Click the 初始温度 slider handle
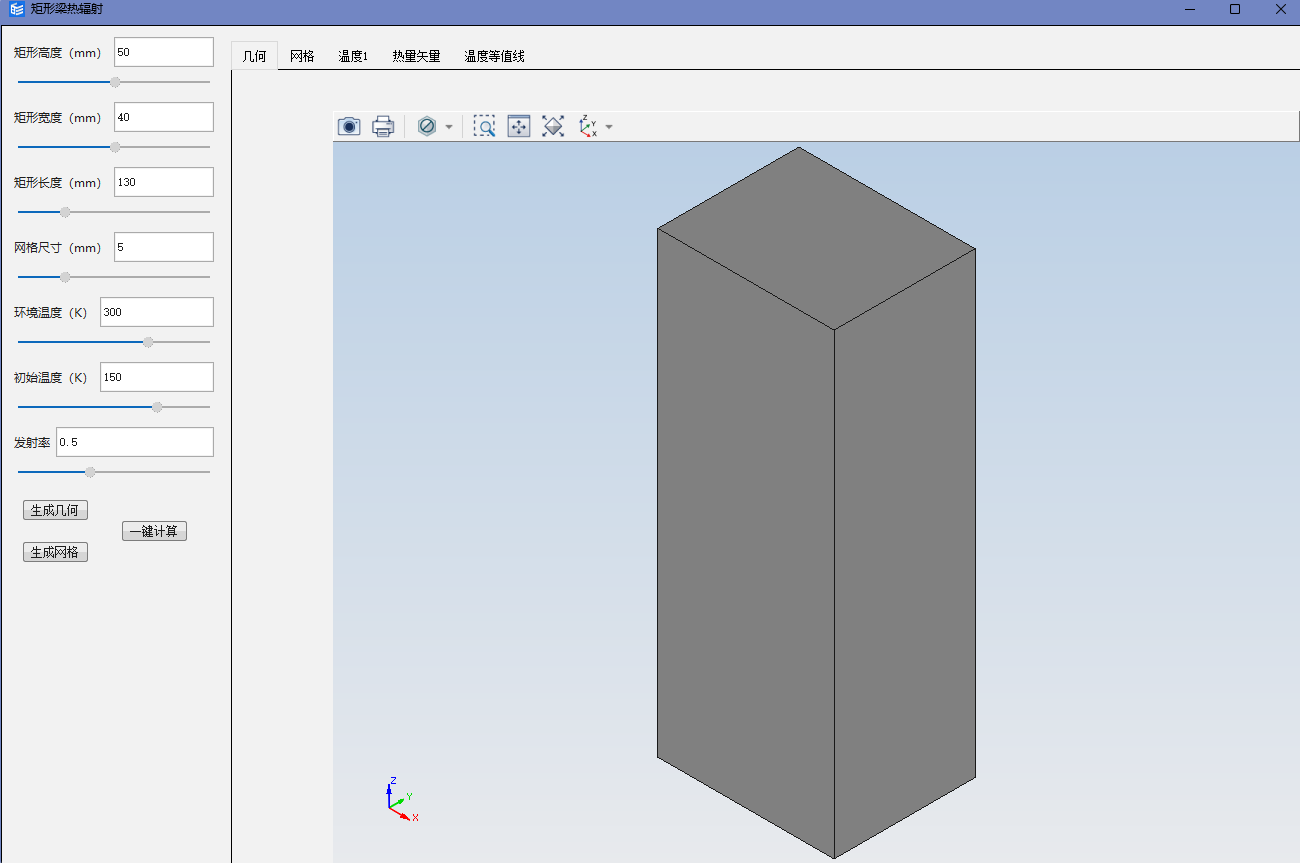The width and height of the screenshot is (1300, 863). pos(157,407)
